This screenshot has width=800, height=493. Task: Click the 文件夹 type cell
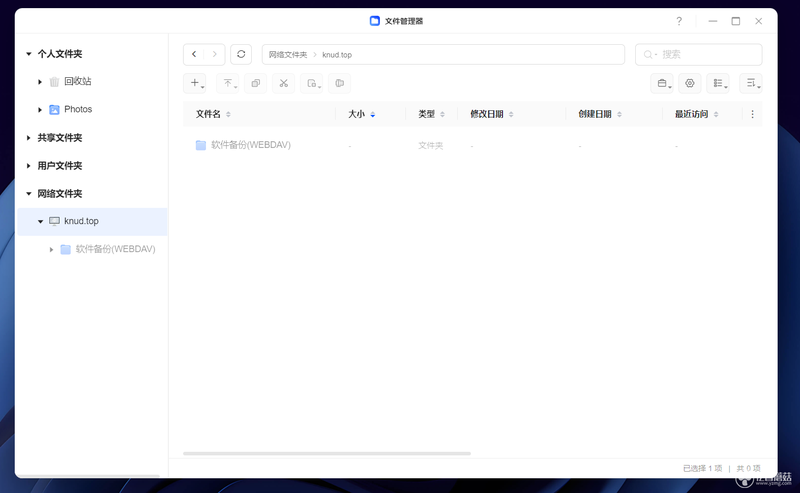[x=431, y=145]
